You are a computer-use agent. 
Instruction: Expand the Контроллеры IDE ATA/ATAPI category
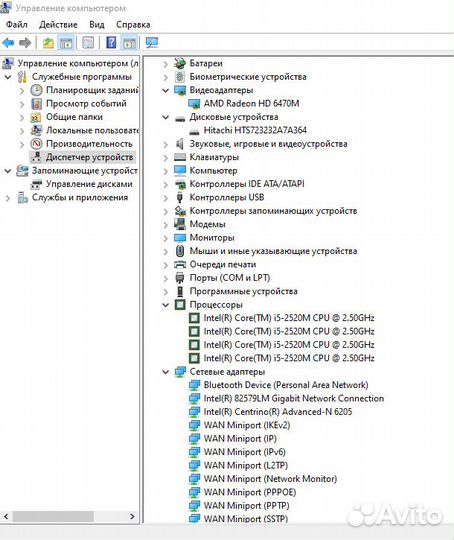[166, 185]
